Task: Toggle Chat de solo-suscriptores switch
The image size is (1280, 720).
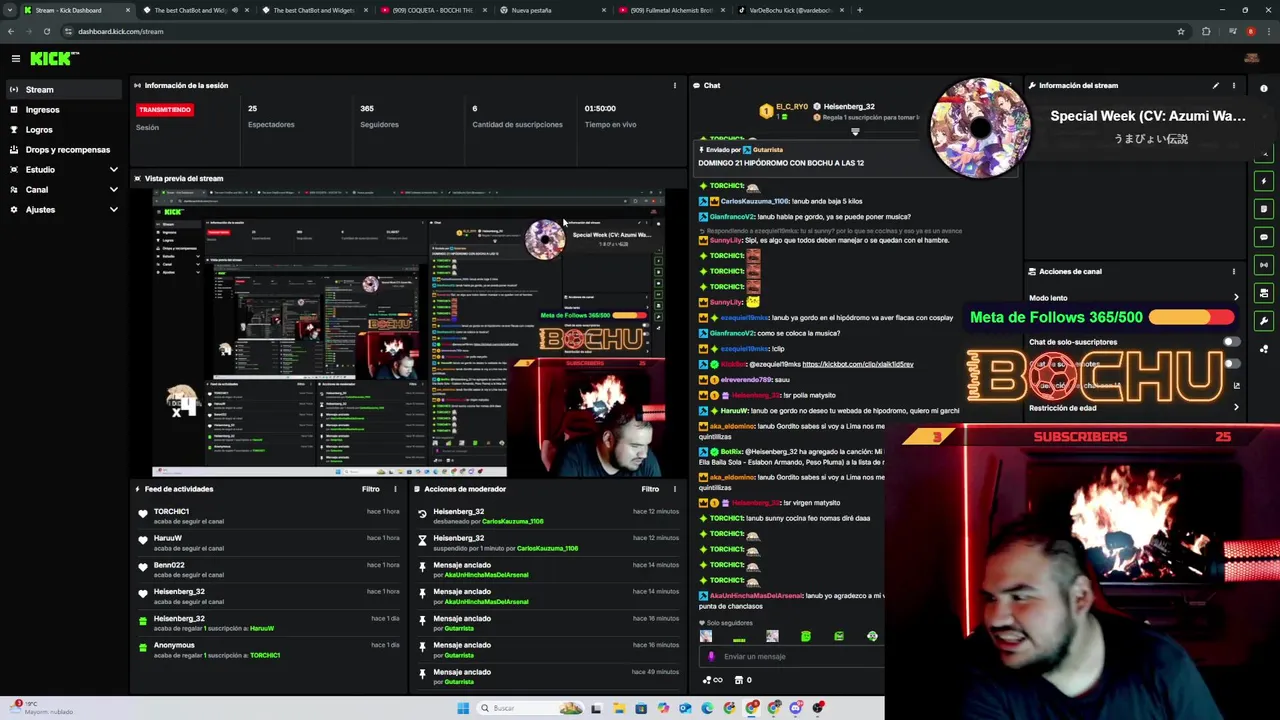Action: point(1231,342)
